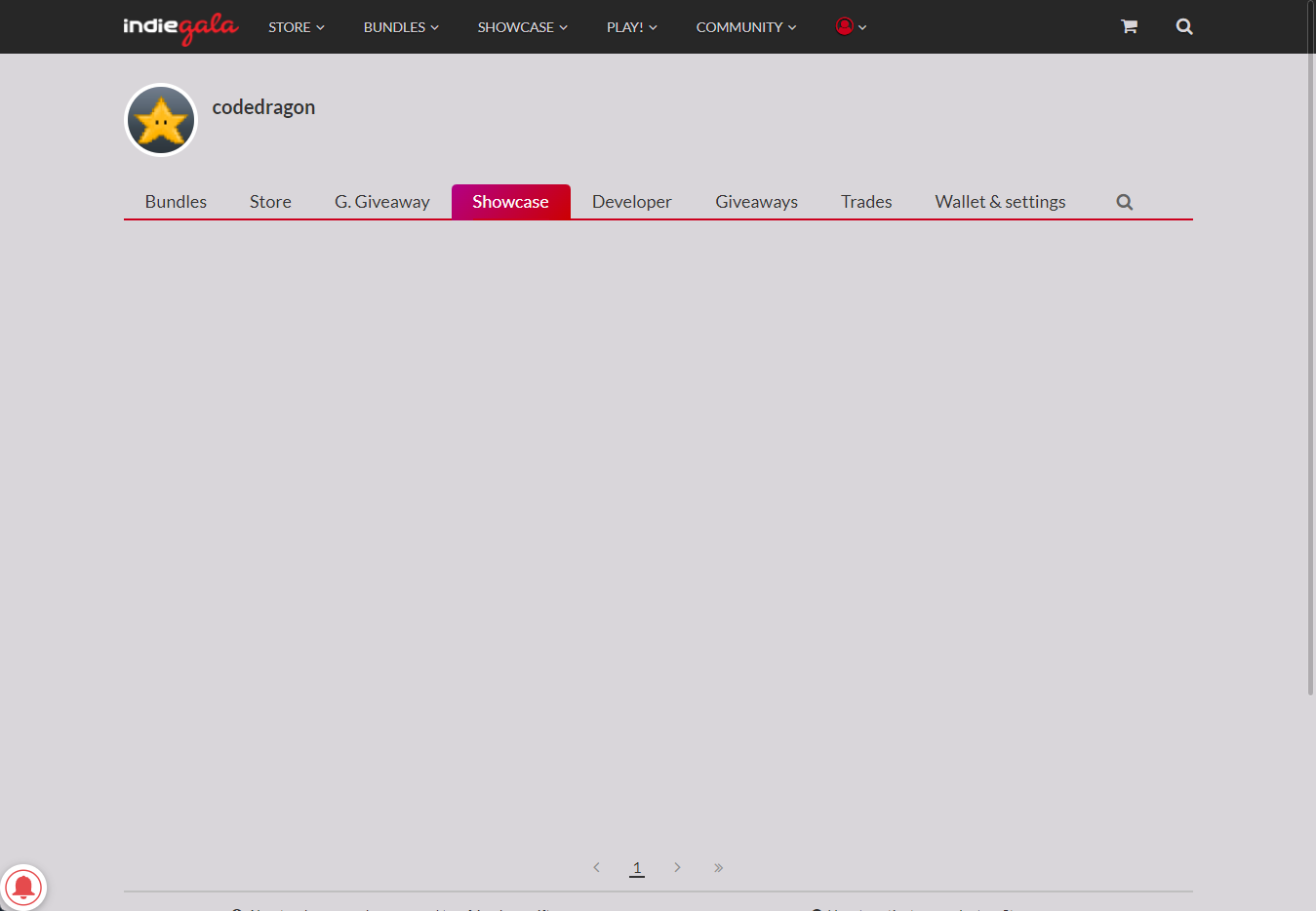Viewport: 1316px width, 911px height.
Task: Expand the SHOWCASE dropdown menu
Action: point(523,27)
